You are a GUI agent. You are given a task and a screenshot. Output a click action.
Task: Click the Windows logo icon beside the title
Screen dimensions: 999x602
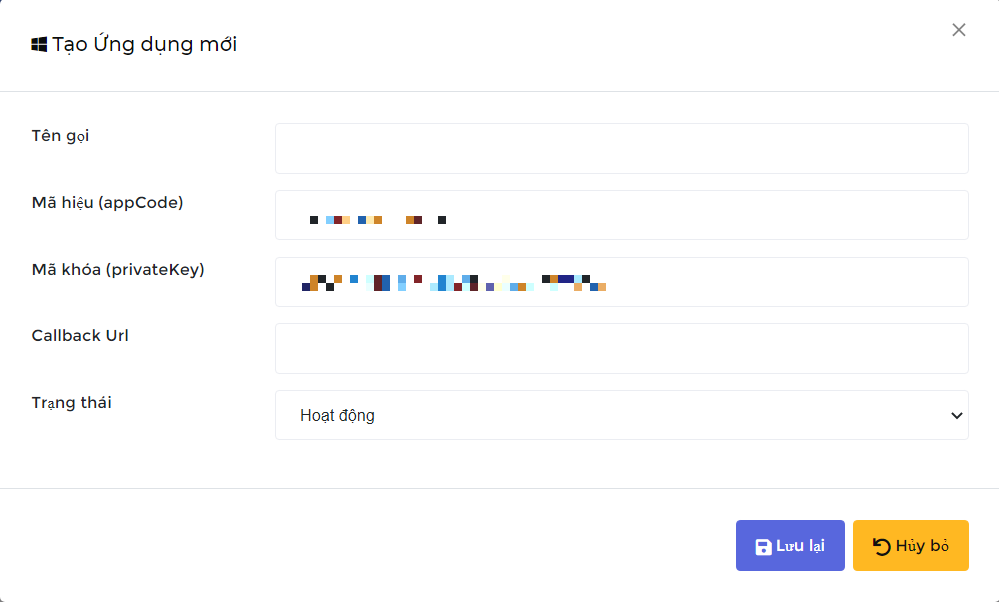pos(39,45)
